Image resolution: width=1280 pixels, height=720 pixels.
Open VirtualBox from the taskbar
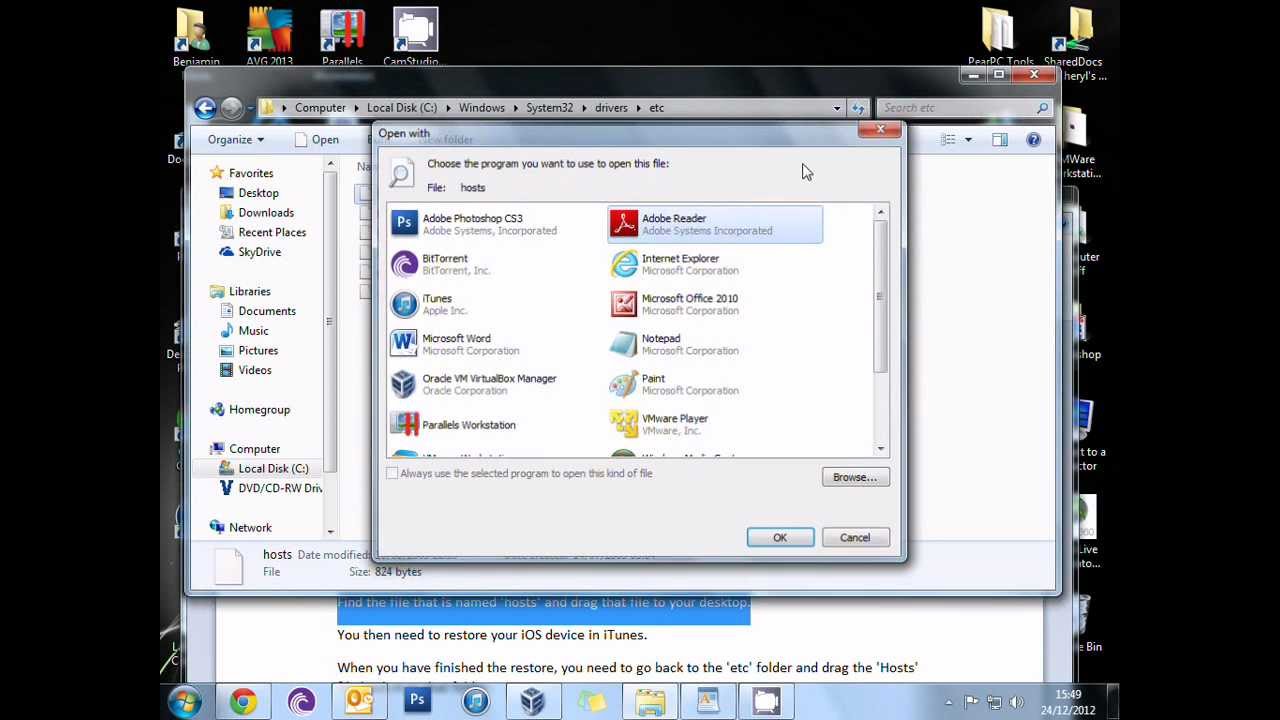point(533,702)
